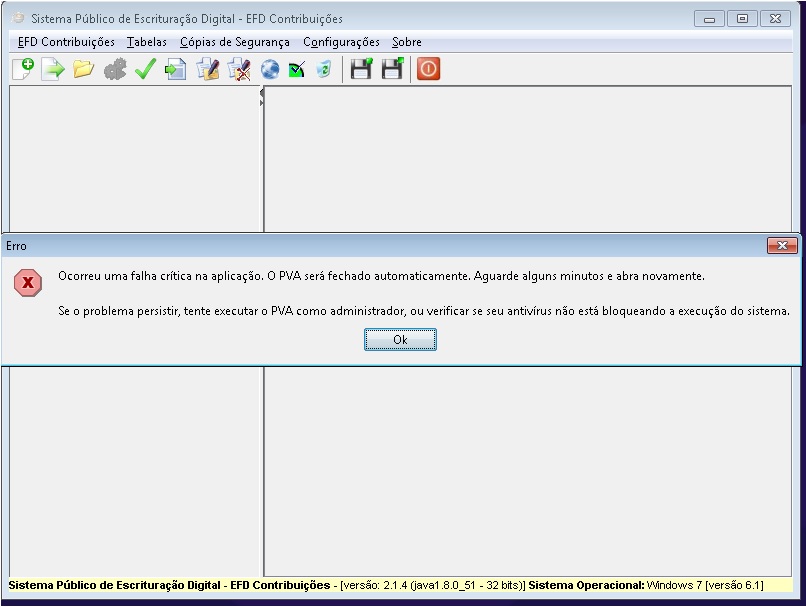Click the import file green arrow icon
The image size is (806, 607).
(52, 69)
